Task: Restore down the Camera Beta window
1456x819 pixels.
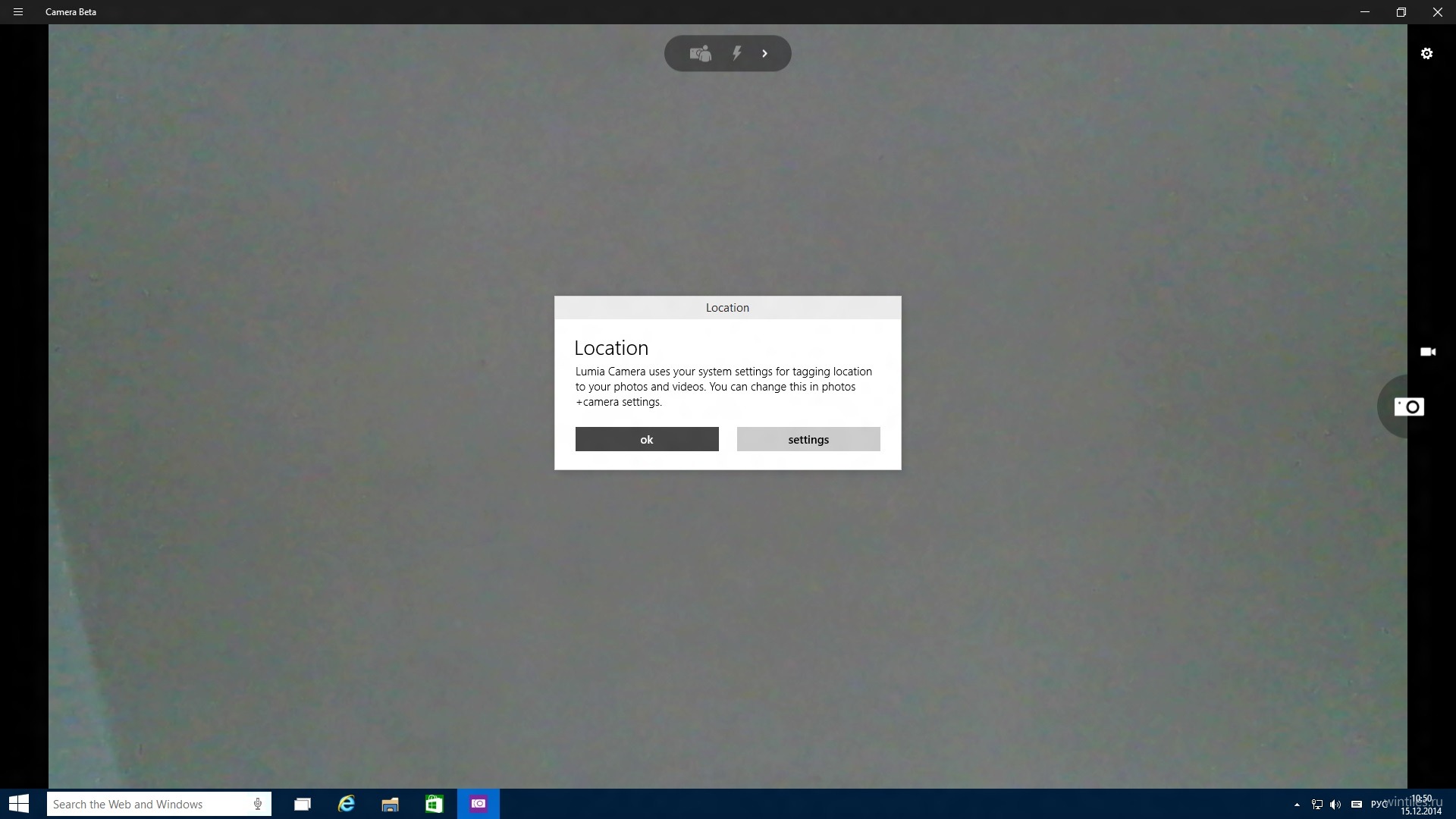Action: tap(1401, 12)
